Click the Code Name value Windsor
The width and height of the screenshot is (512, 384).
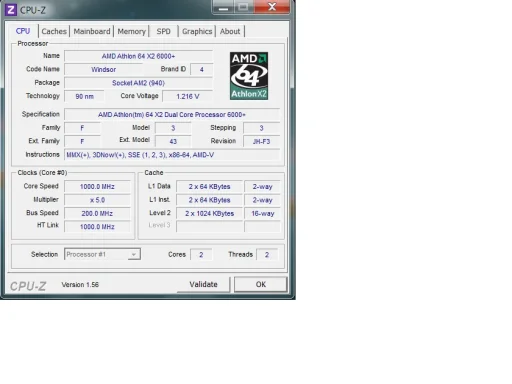coord(104,69)
